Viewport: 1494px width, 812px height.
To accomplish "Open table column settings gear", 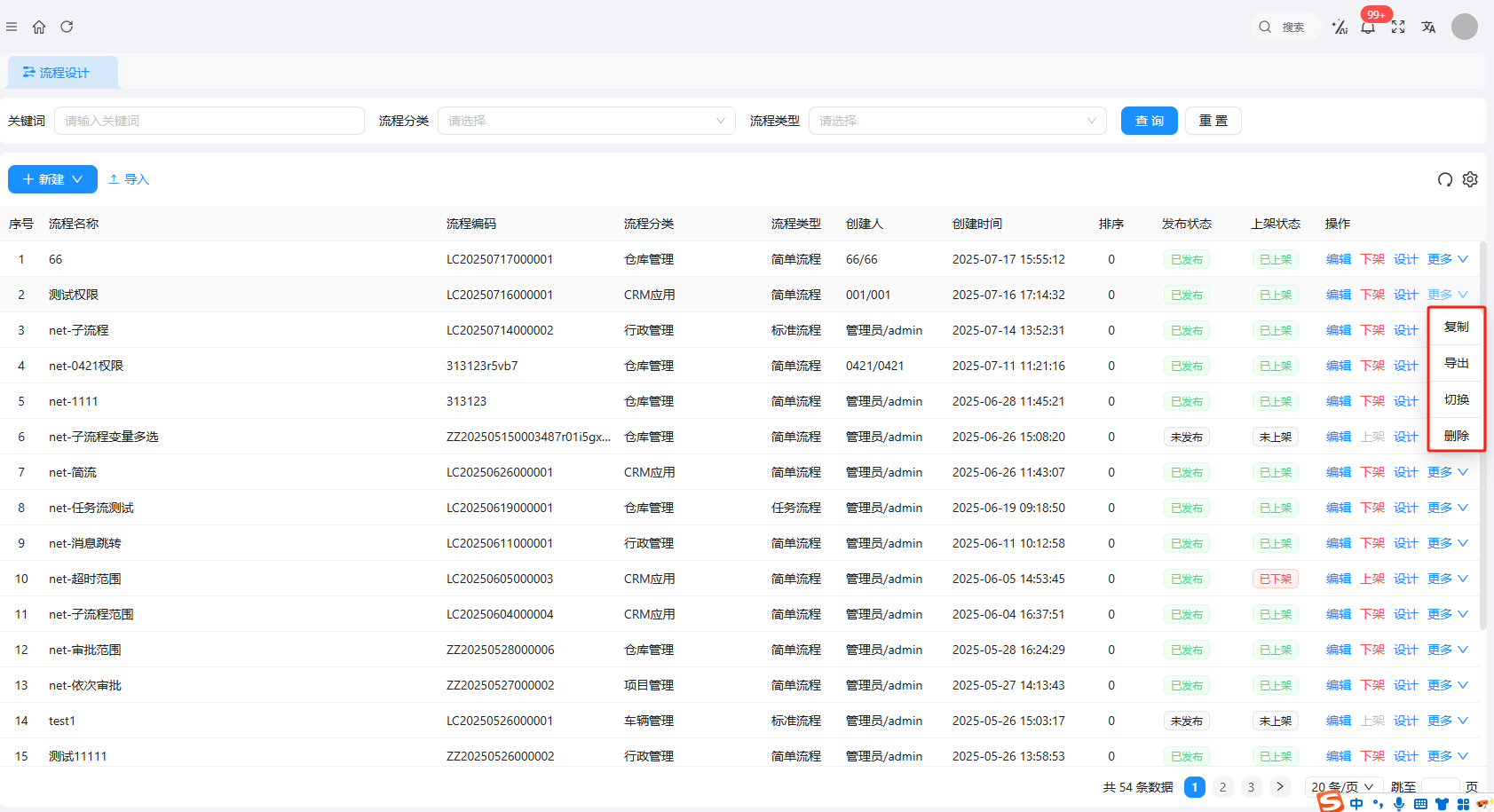I will click(x=1470, y=179).
